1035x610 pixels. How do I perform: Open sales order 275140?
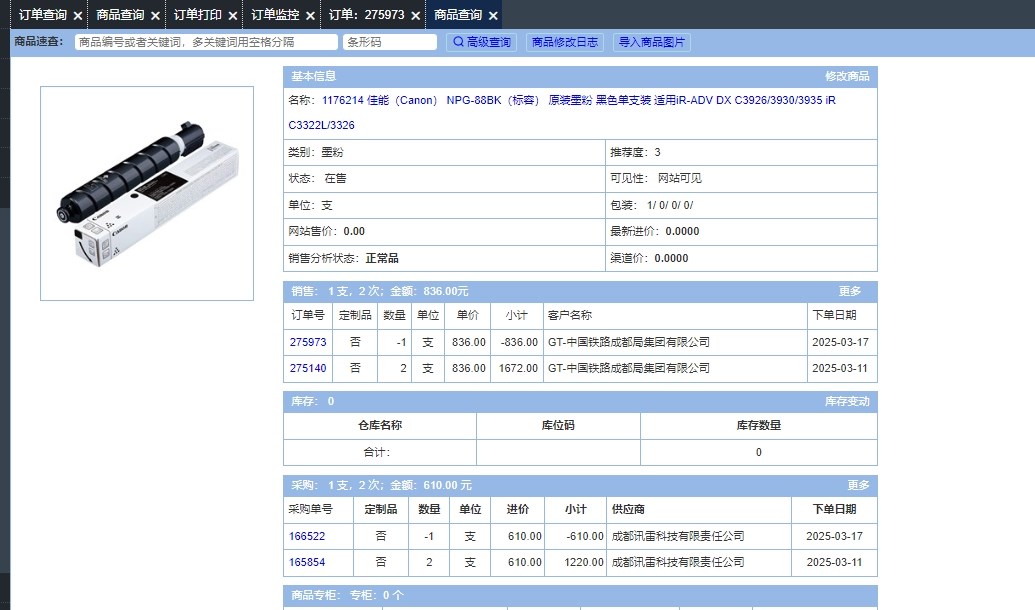(308, 368)
